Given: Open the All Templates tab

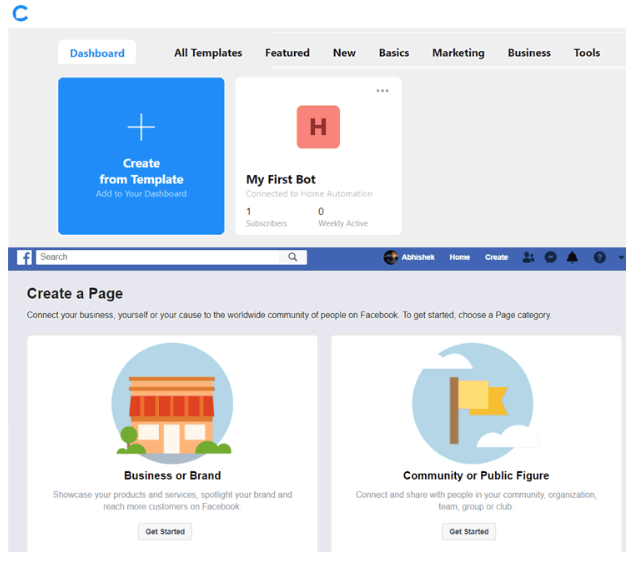Looking at the screenshot, I should click(208, 53).
